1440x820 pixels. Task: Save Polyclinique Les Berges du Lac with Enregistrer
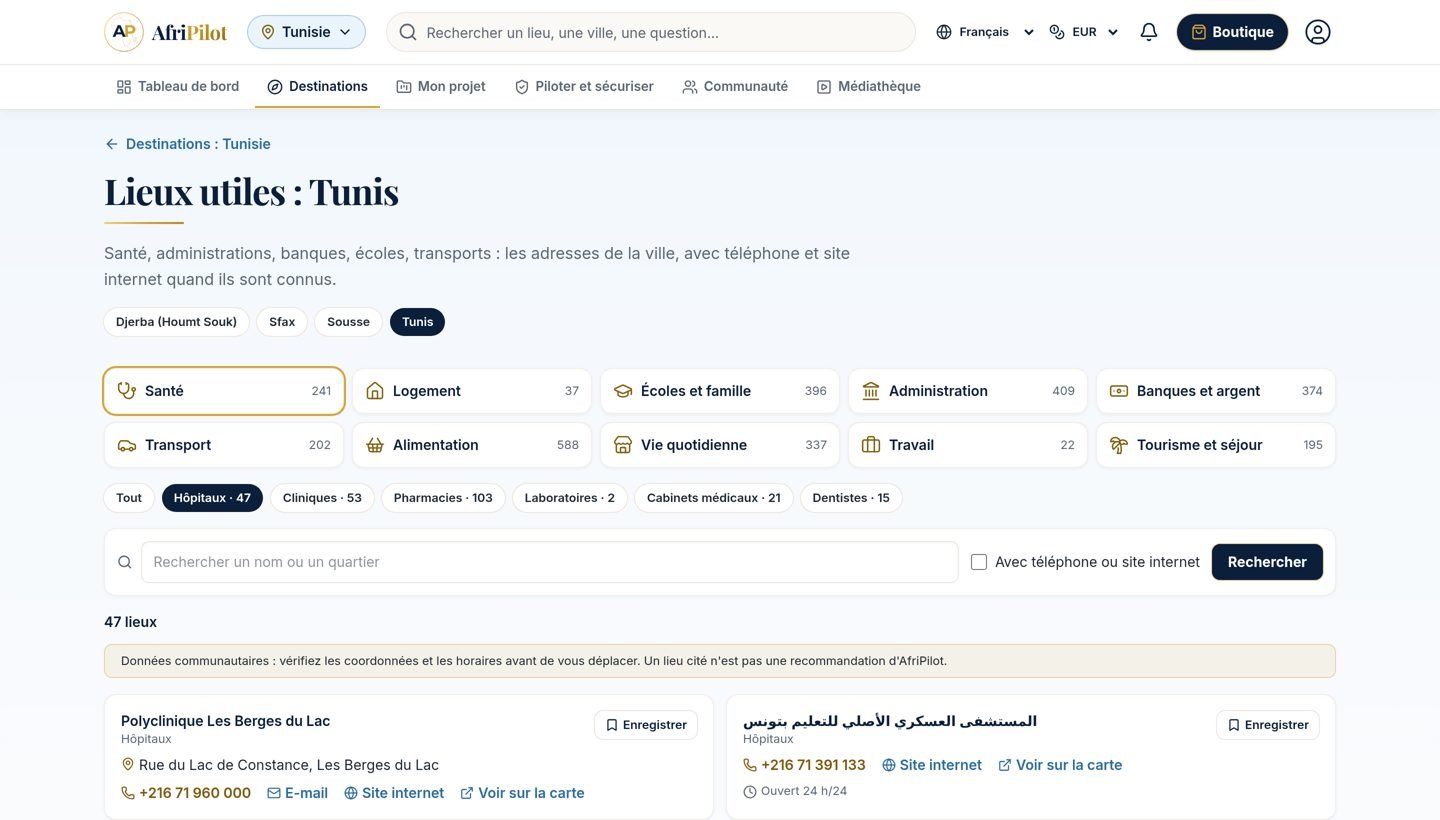pyautogui.click(x=646, y=725)
